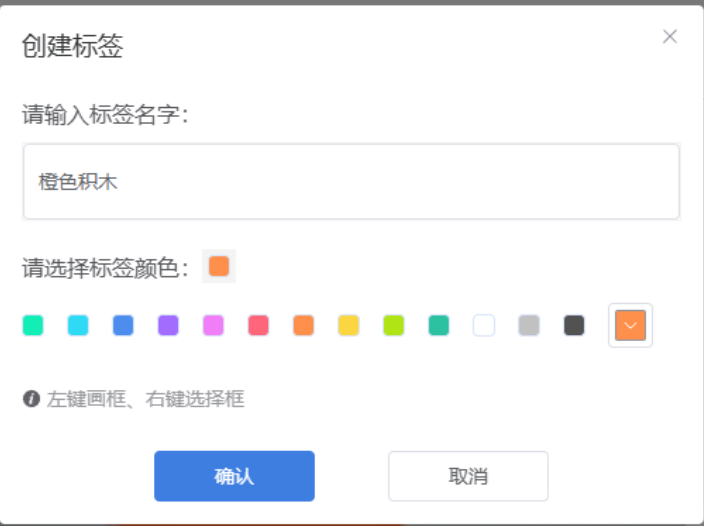The height and width of the screenshot is (526, 704).
Task: Select the pink-violet color swatch
Action: pyautogui.click(x=213, y=325)
